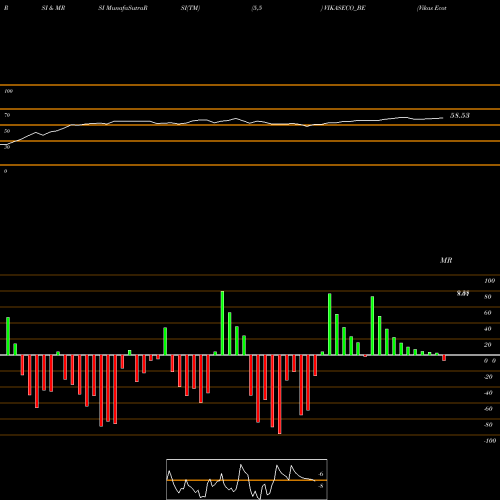
Task: Click the RSI axis label "100"
Action: coord(8,91)
